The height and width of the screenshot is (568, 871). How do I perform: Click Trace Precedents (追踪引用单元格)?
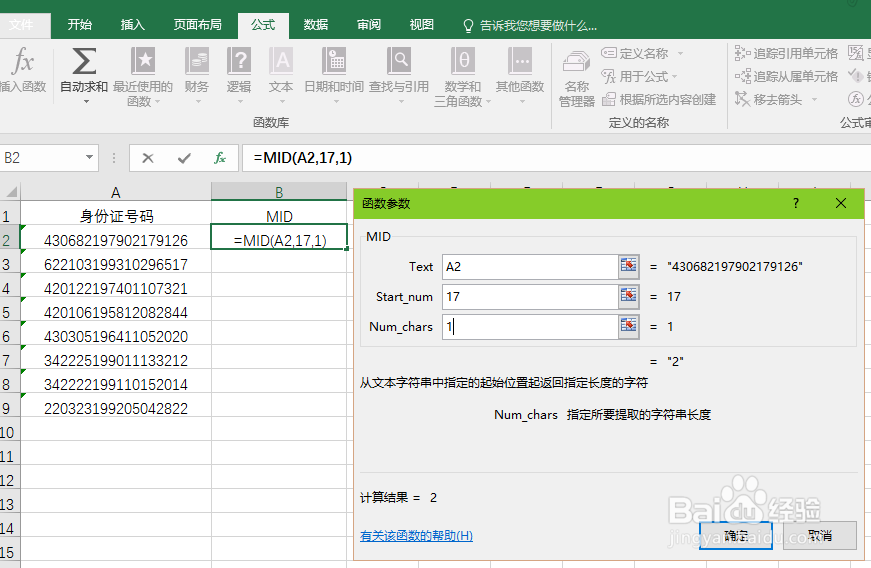(x=786, y=53)
